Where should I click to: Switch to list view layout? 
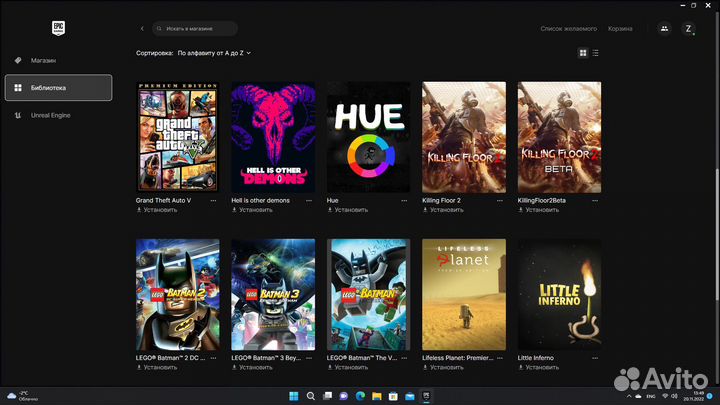pyautogui.click(x=596, y=53)
